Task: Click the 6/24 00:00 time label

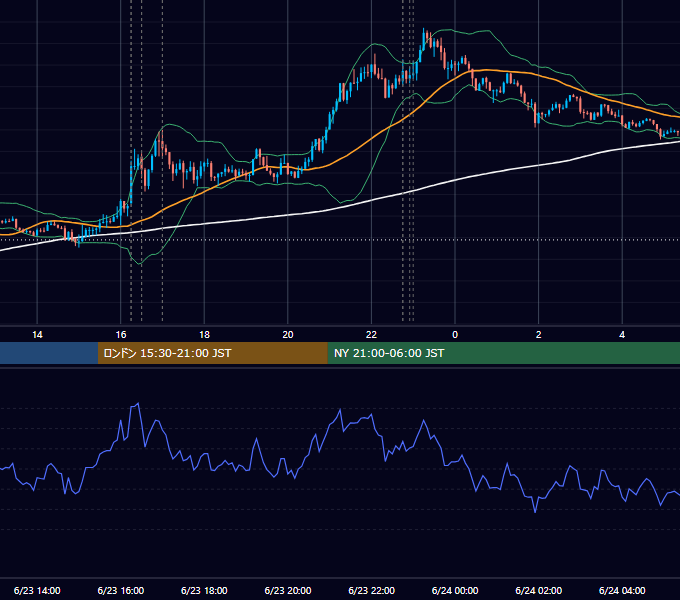Action: click(455, 590)
